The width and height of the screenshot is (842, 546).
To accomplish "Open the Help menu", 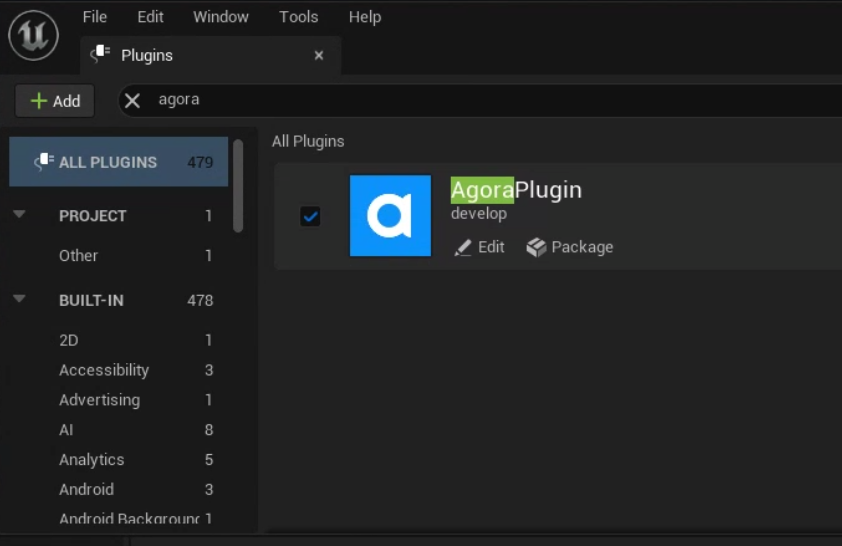I will point(365,17).
